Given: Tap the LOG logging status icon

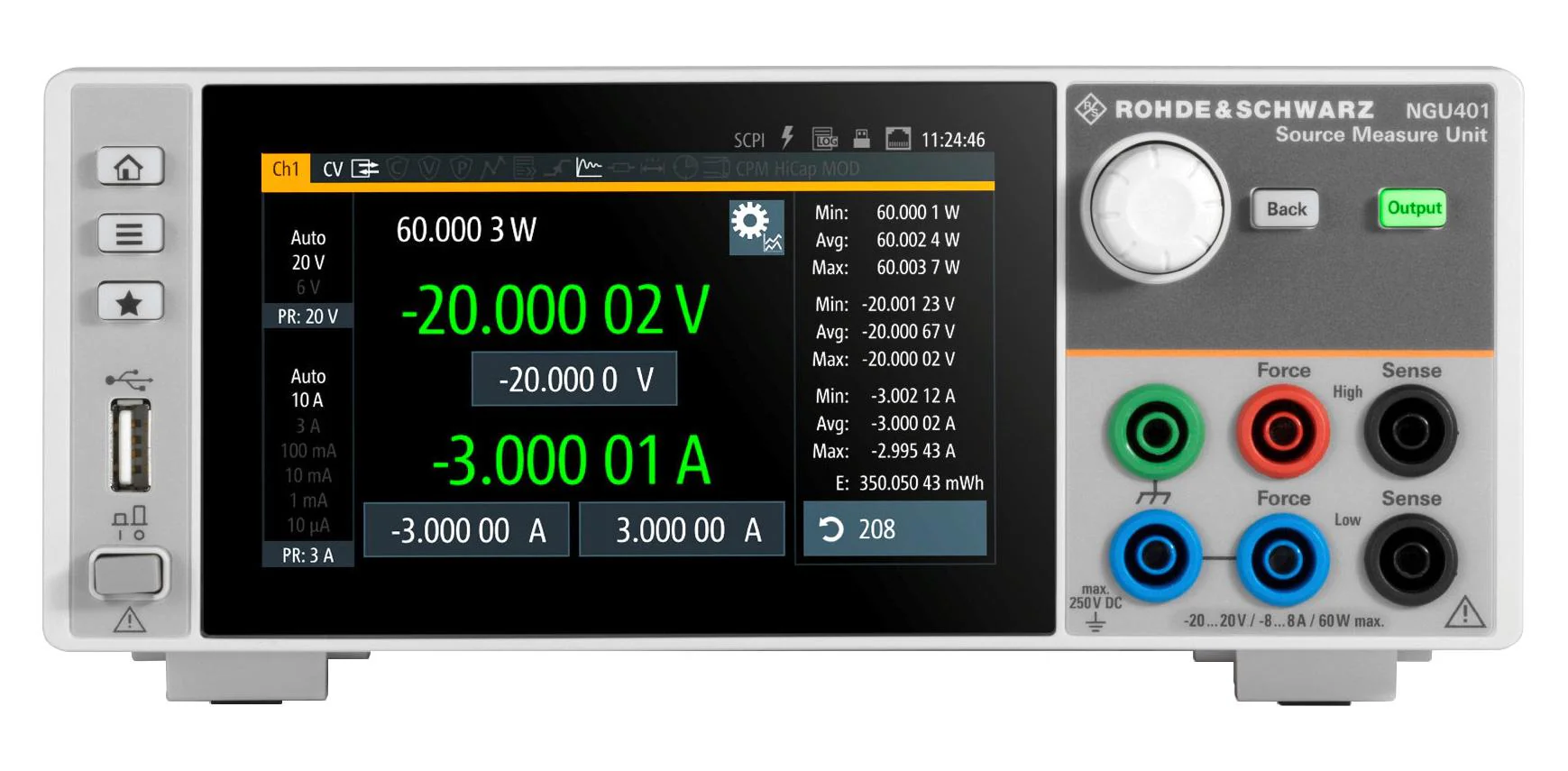Looking at the screenshot, I should 825,138.
